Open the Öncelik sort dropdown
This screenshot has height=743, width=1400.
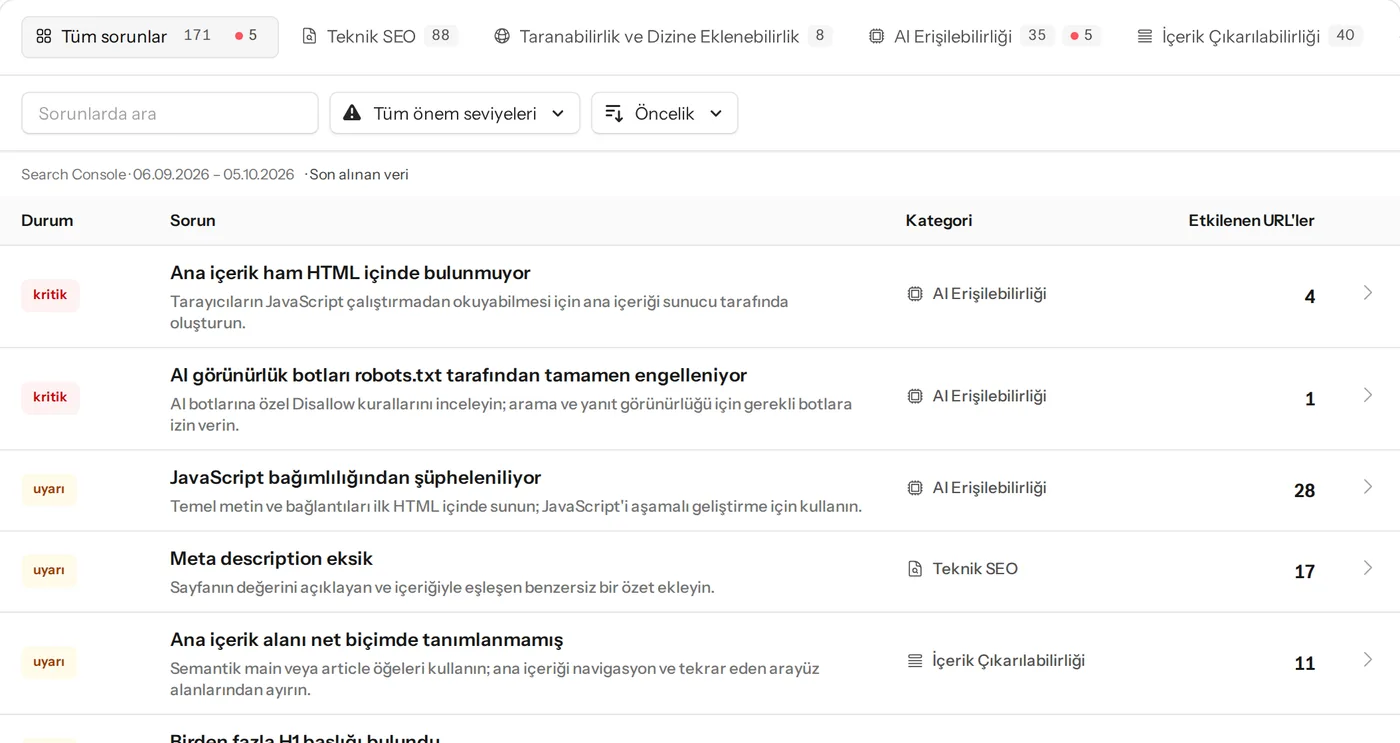click(x=665, y=113)
